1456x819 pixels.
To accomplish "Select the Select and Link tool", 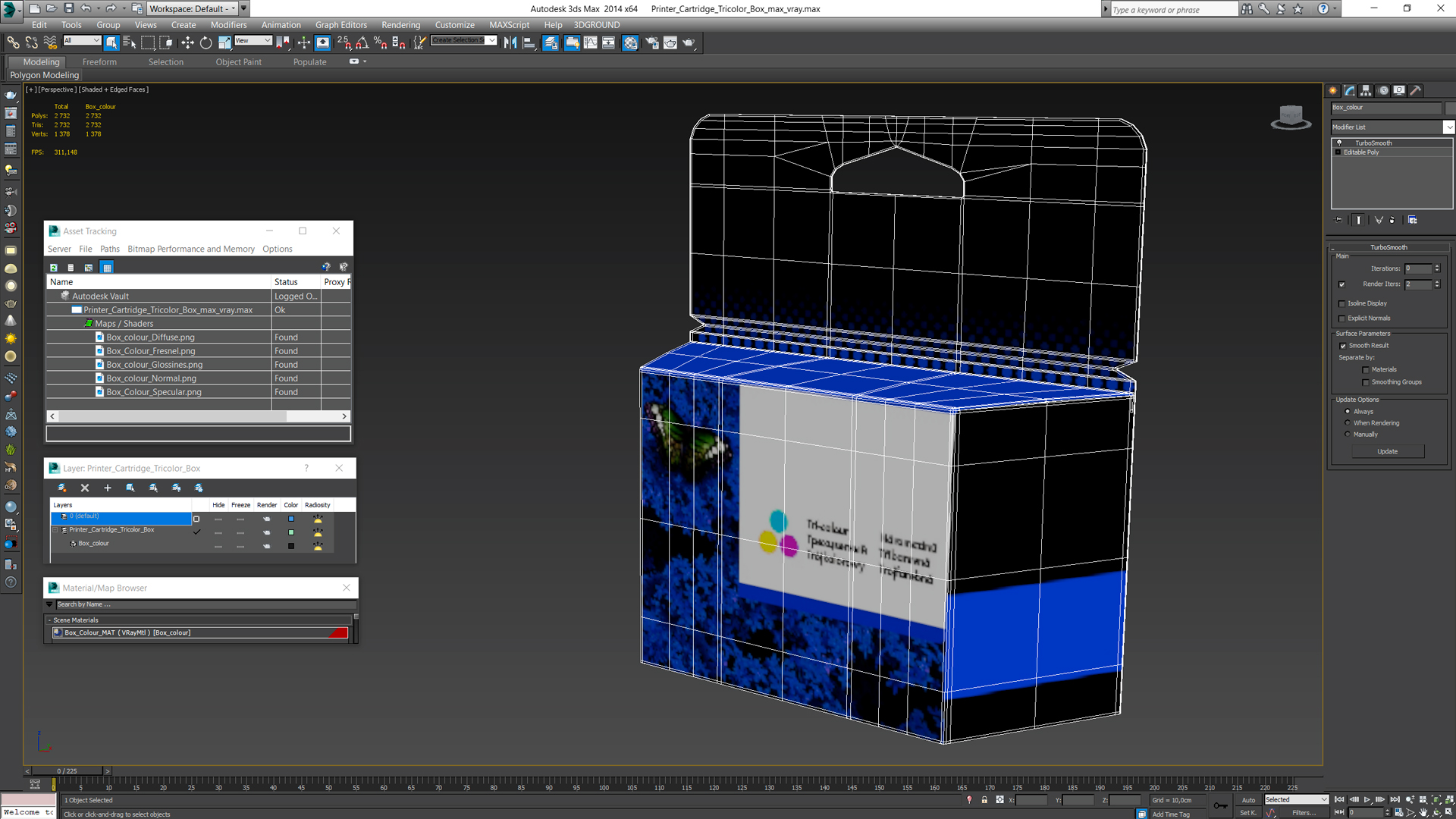I will click(x=13, y=43).
